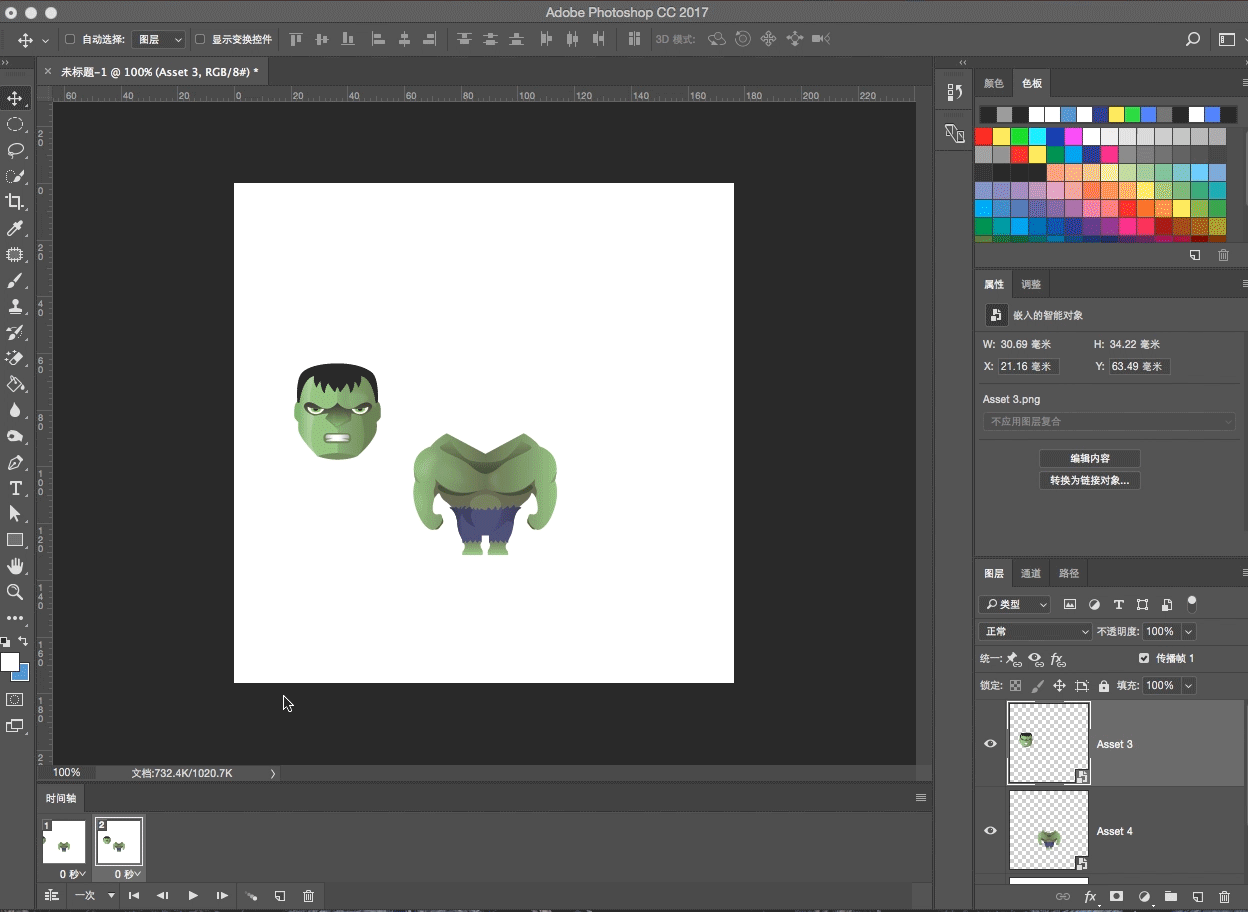The height and width of the screenshot is (912, 1248).
Task: Enable the 自动选择 checkbox
Action: coord(70,40)
